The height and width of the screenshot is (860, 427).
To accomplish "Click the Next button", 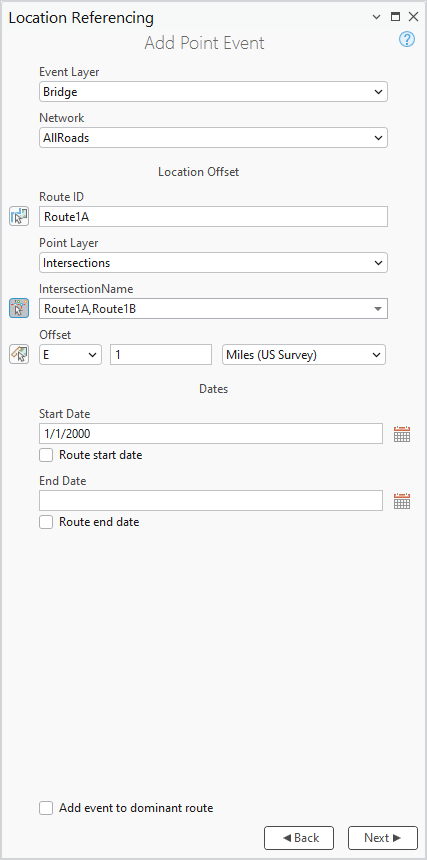I will 383,838.
